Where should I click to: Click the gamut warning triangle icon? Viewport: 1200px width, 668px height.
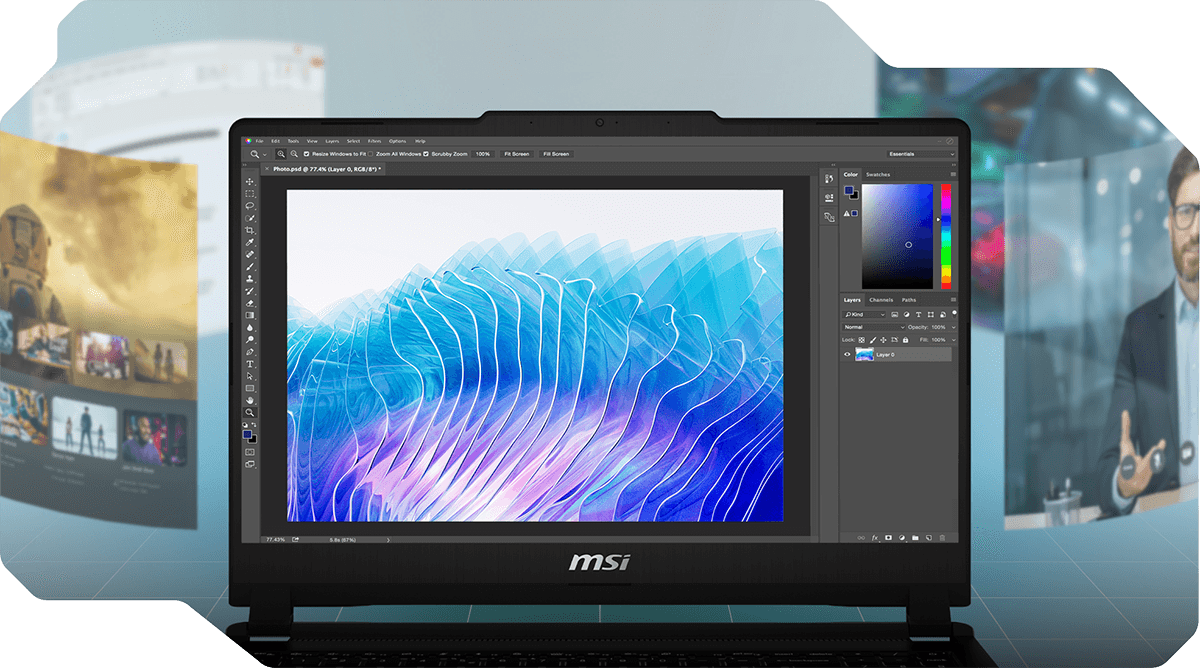(846, 213)
